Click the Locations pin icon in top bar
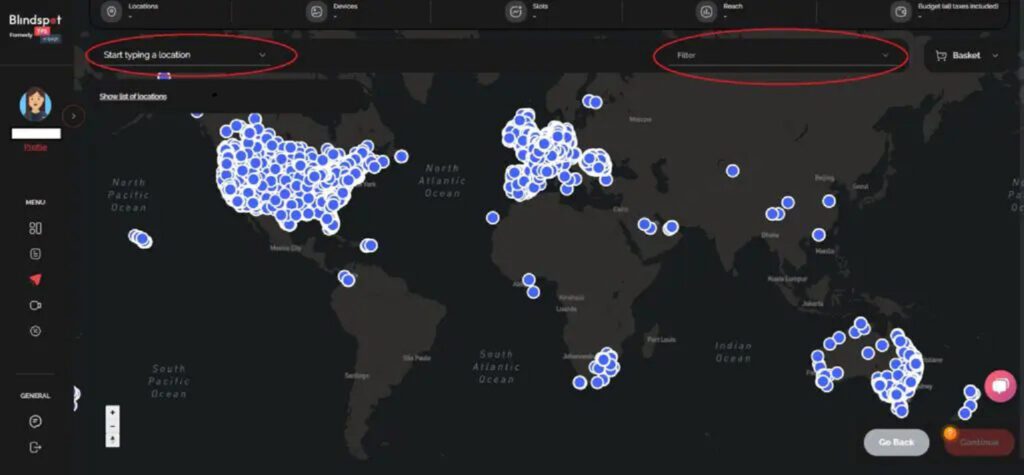The image size is (1024, 475). coord(112,12)
